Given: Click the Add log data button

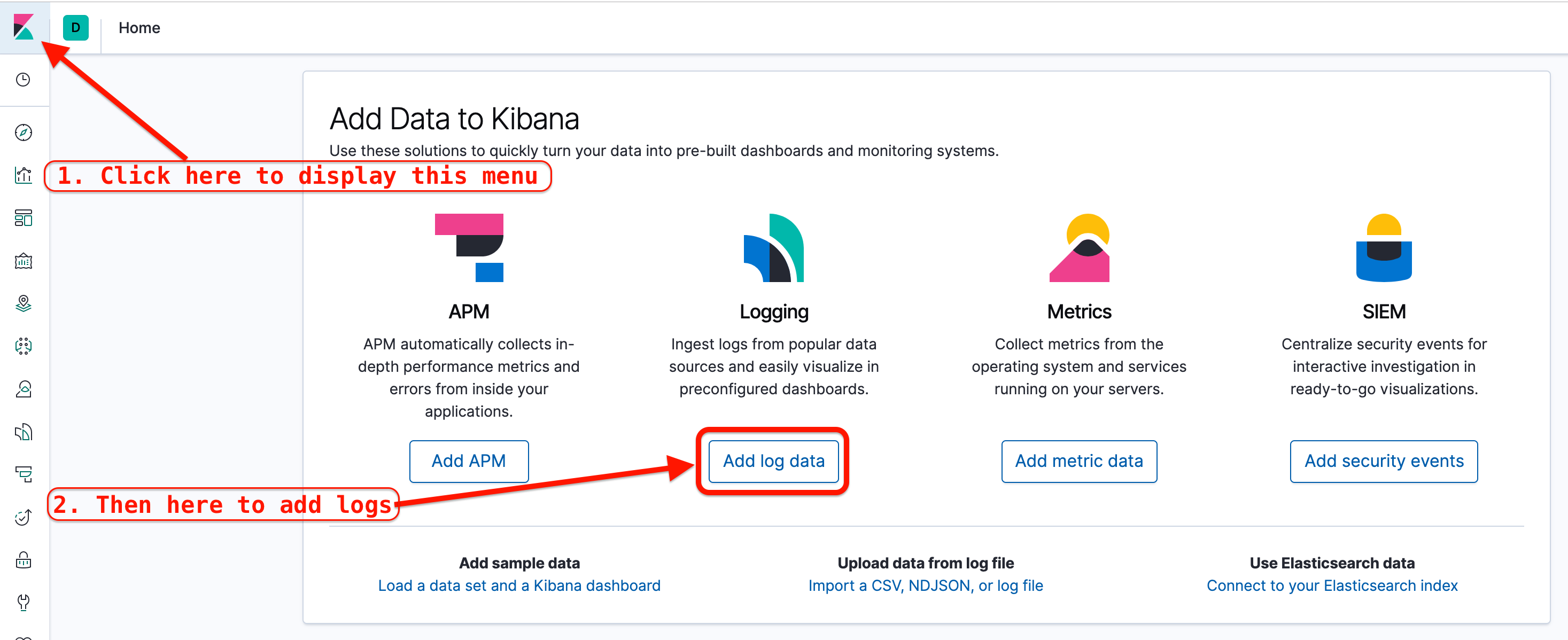Looking at the screenshot, I should [774, 461].
